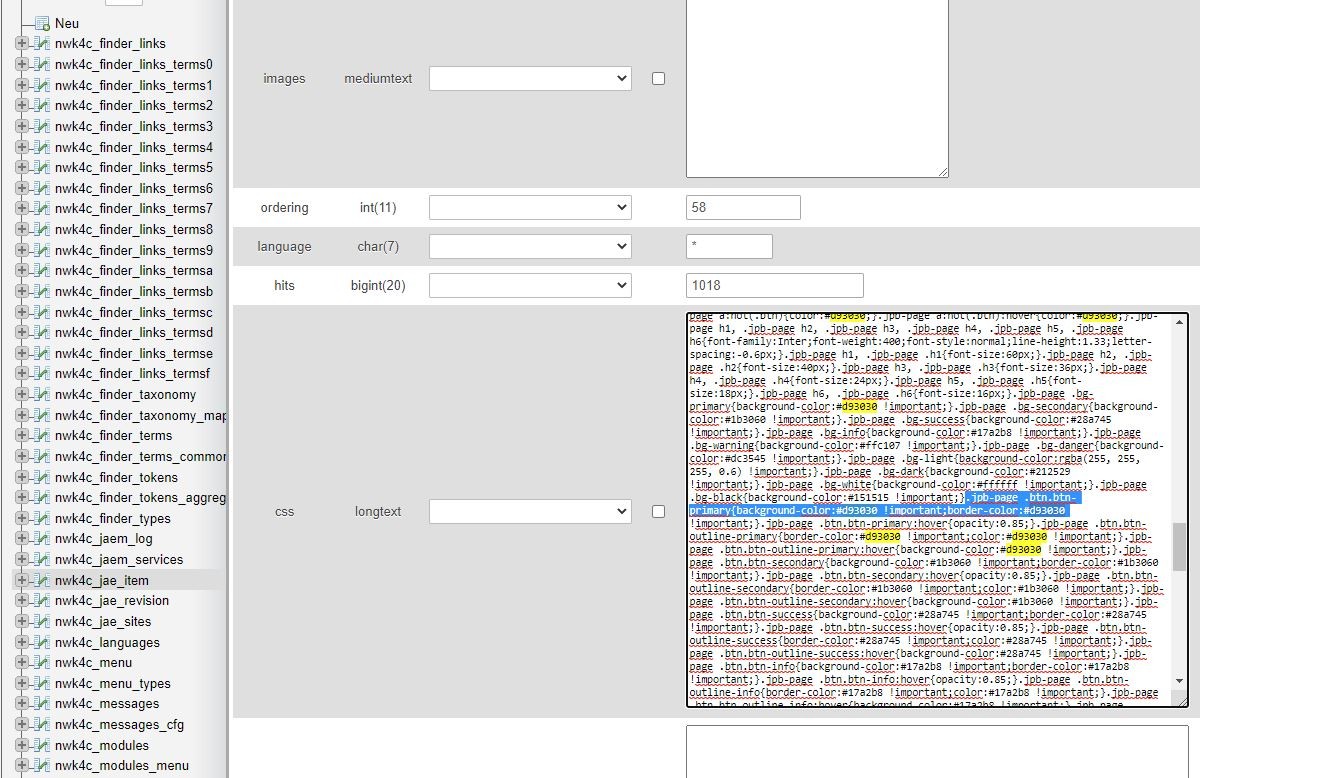Click the nwk4c_jaem_log table icon
Image resolution: width=1323 pixels, height=778 pixels.
(x=42, y=538)
